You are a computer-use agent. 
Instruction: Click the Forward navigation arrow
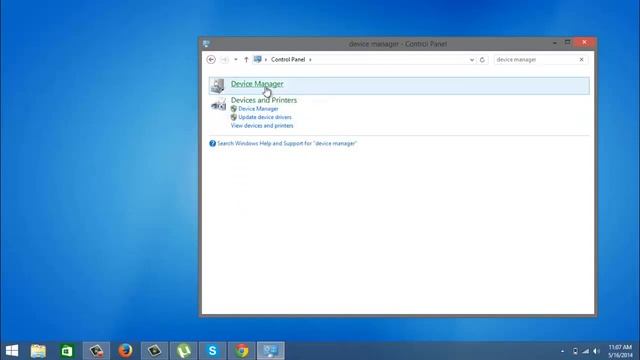tap(224, 60)
